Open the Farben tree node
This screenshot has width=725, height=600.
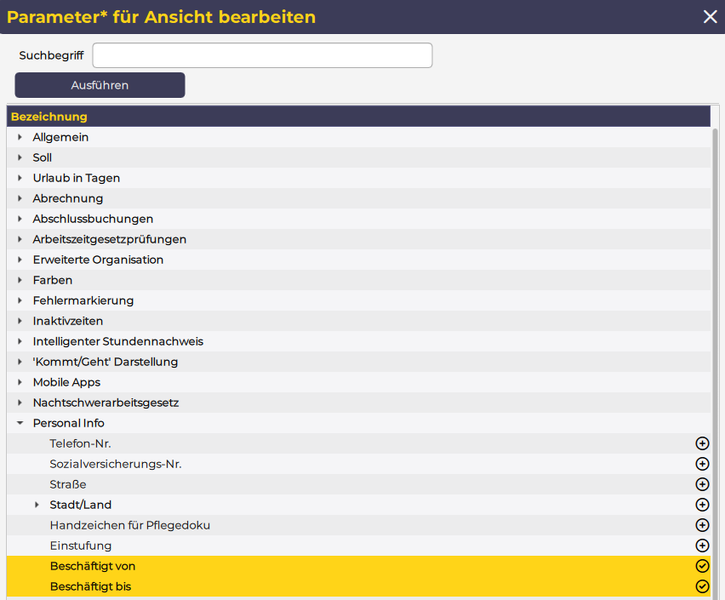[20, 280]
